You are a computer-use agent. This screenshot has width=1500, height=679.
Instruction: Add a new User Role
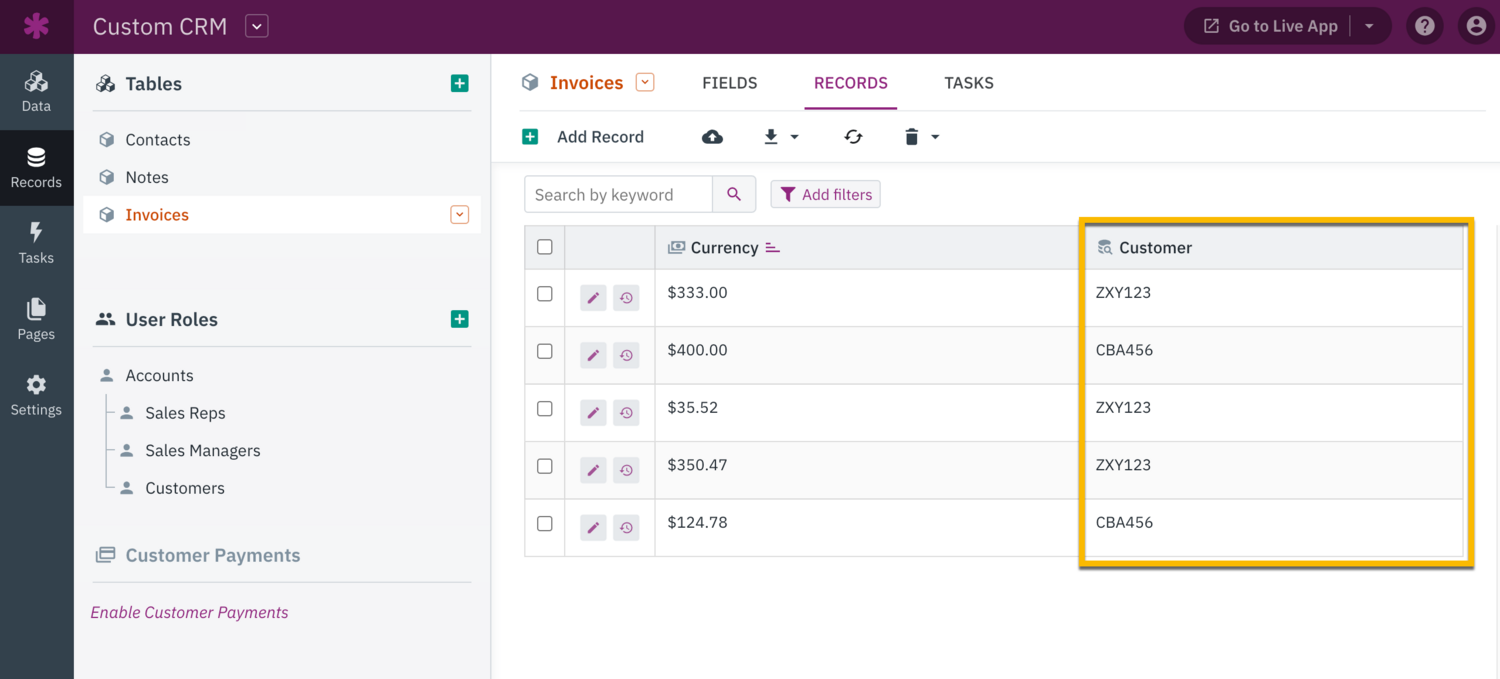point(459,318)
